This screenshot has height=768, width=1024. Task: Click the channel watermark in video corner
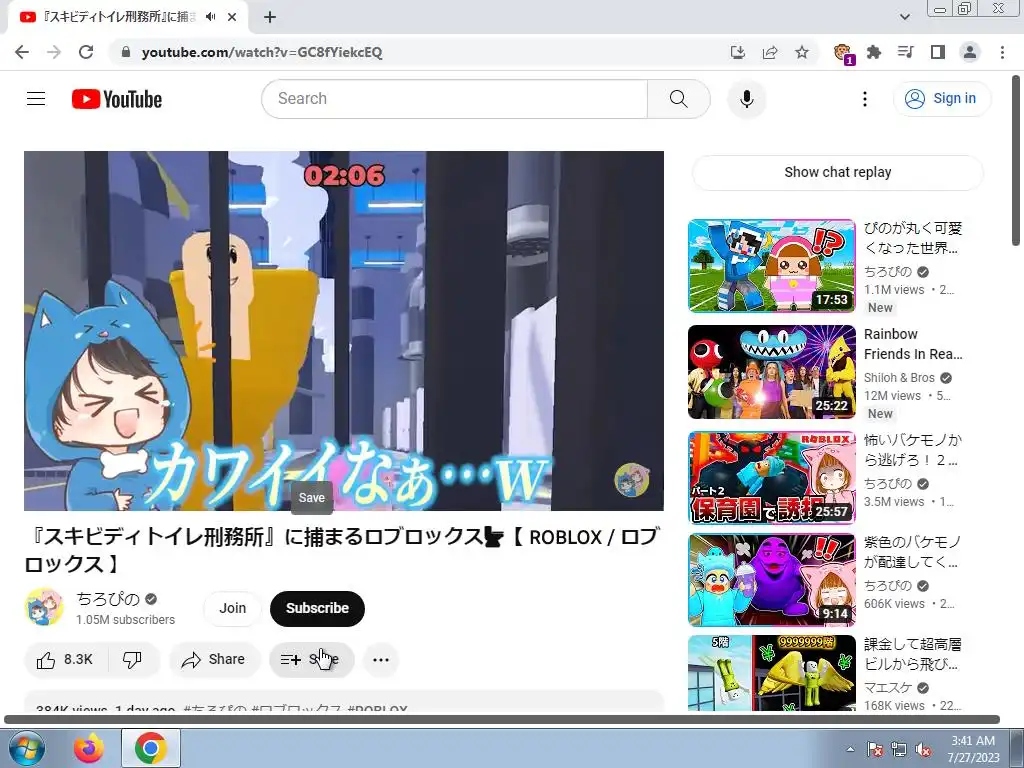click(x=632, y=480)
